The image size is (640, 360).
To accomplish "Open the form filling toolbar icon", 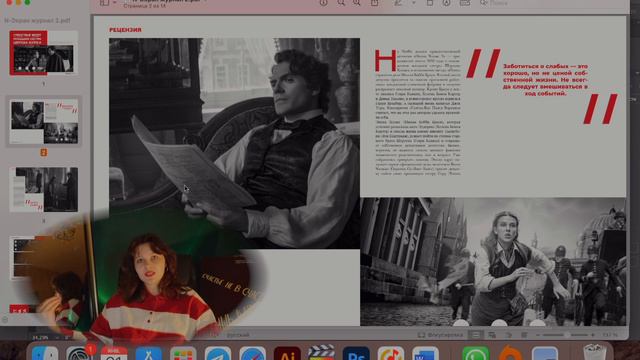I will (464, 3).
